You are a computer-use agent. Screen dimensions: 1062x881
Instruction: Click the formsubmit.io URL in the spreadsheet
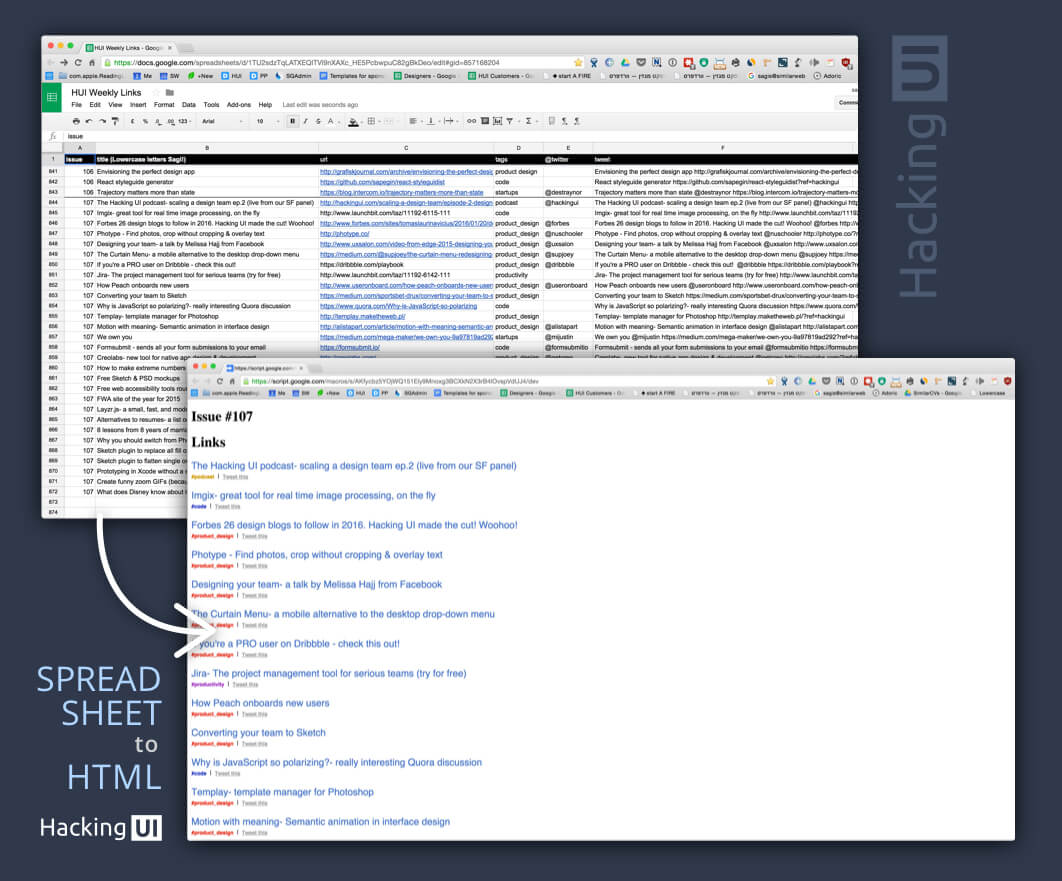(x=349, y=347)
